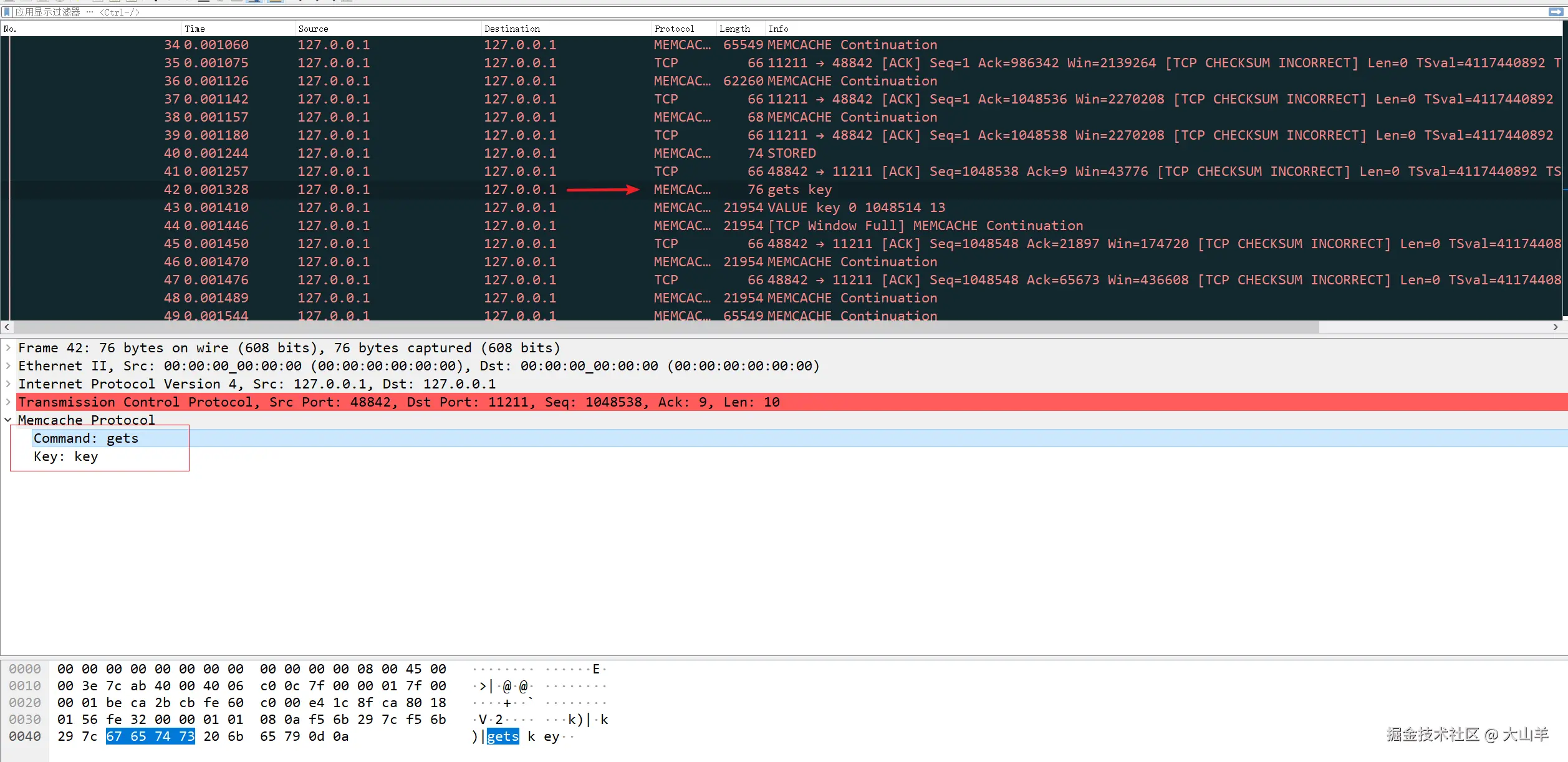Expand the Ethernet II tree node
Screen dimensions: 1568x762
tap(8, 366)
